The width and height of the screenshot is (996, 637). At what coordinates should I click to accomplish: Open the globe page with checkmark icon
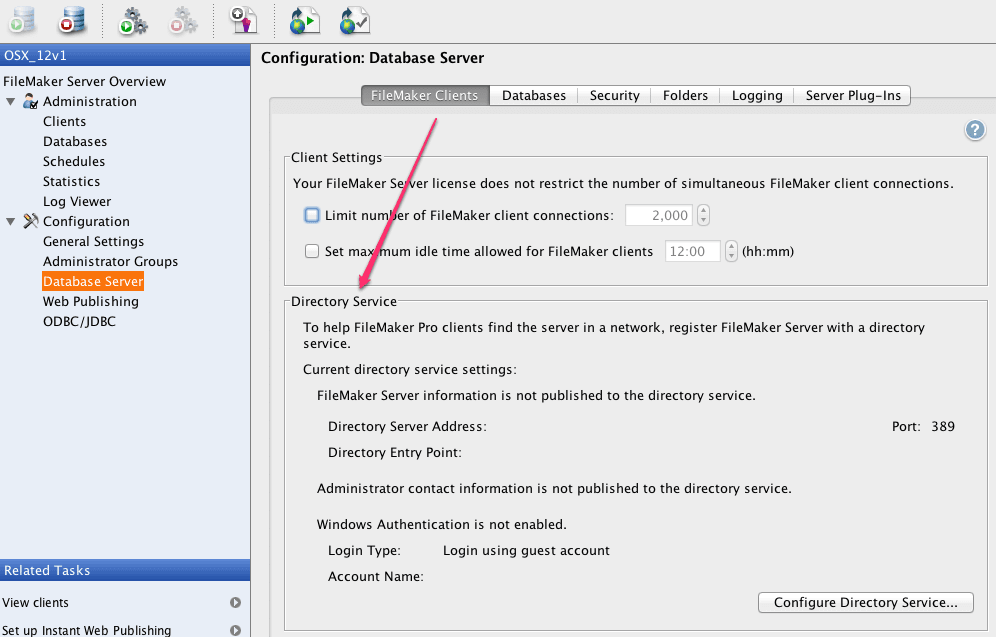tap(354, 19)
